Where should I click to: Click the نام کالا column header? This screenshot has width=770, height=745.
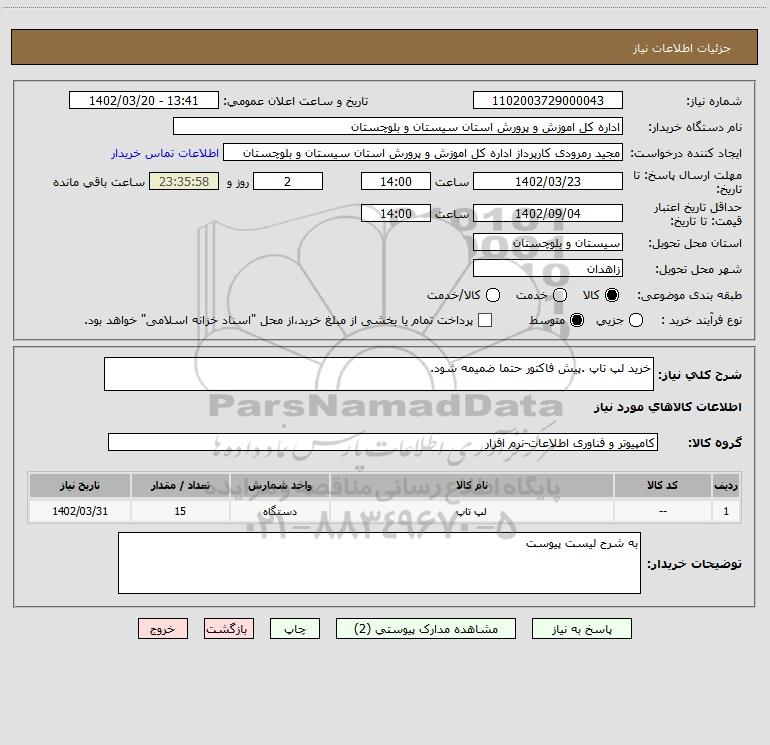coord(471,485)
